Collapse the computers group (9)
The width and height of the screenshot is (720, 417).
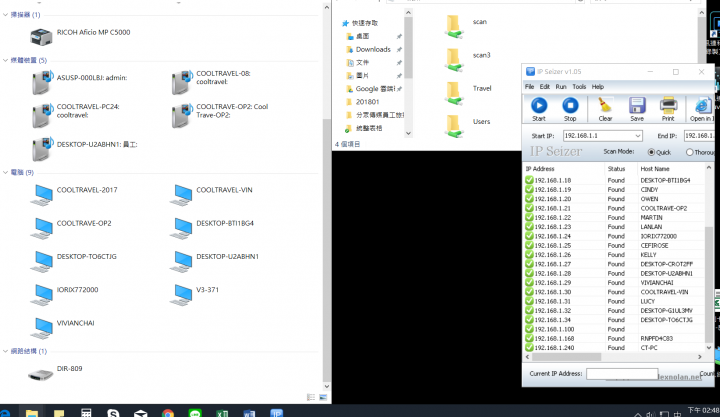pyautogui.click(x=6, y=172)
